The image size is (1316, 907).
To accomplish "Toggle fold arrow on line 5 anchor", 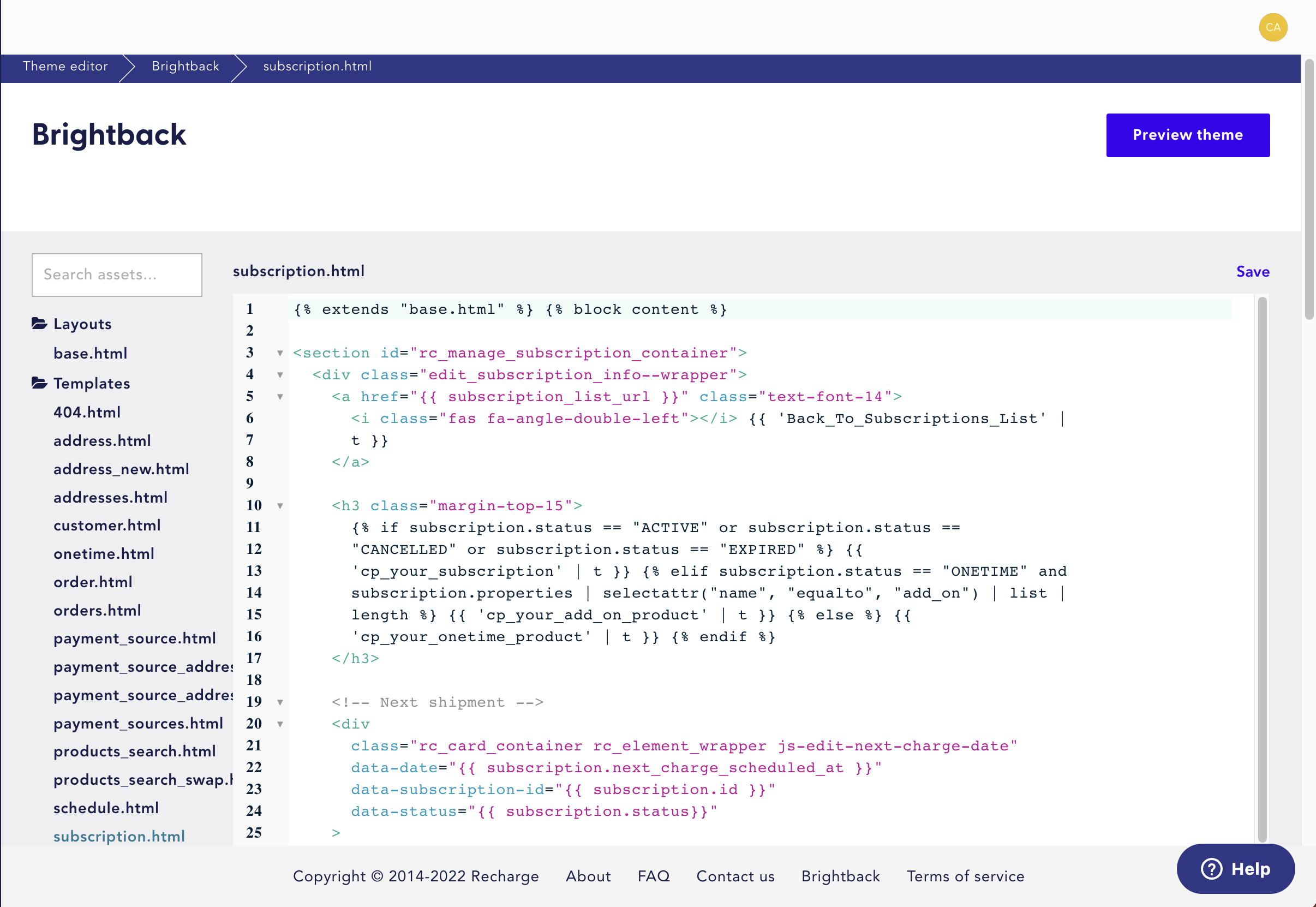I will 280,397.
